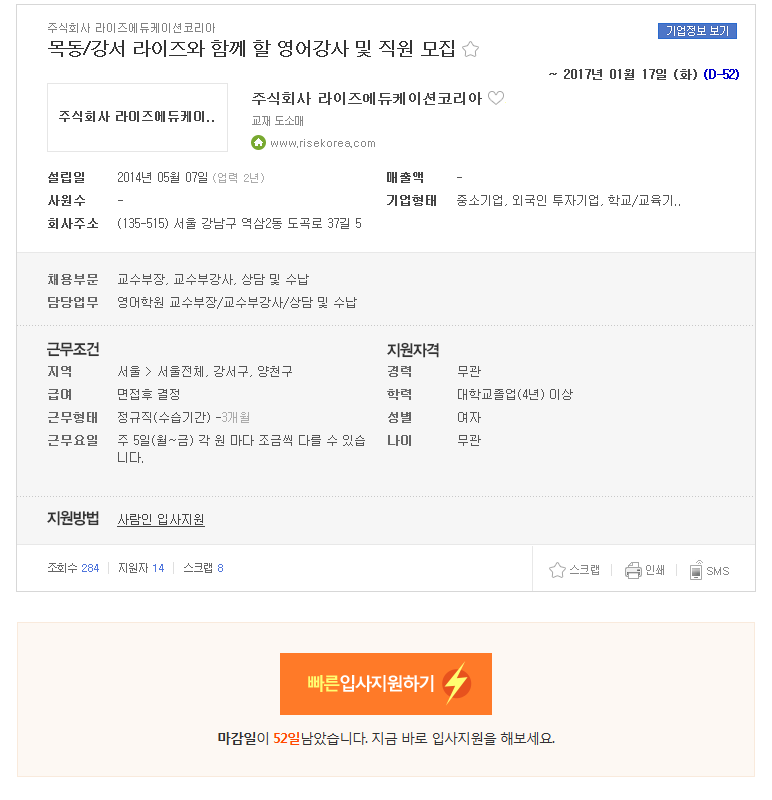Visit www.risekorea.com website link

(x=323, y=143)
